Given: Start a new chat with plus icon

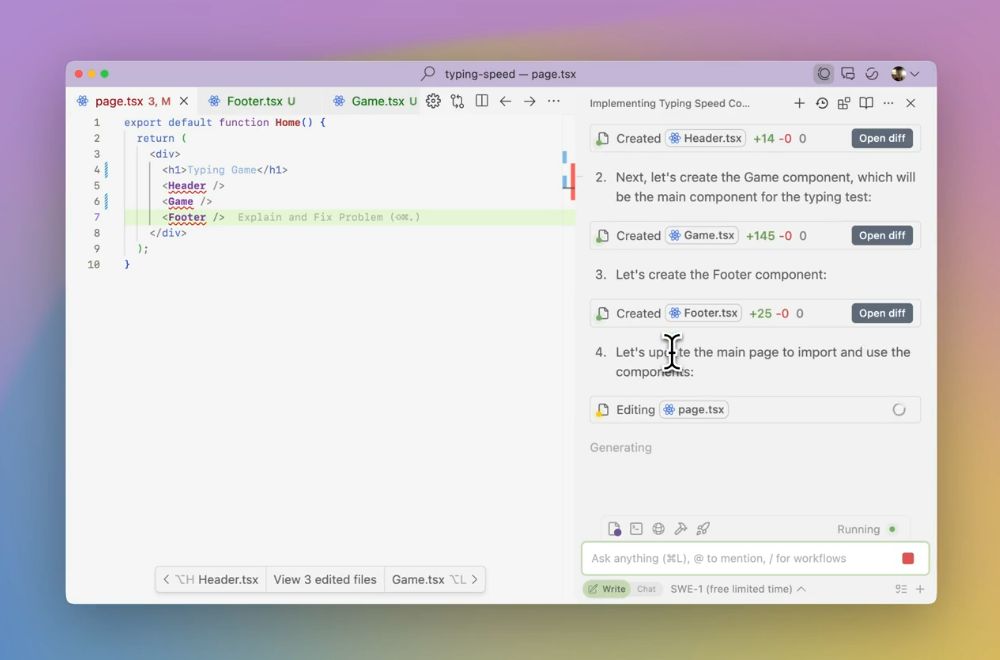Looking at the screenshot, I should 799,103.
